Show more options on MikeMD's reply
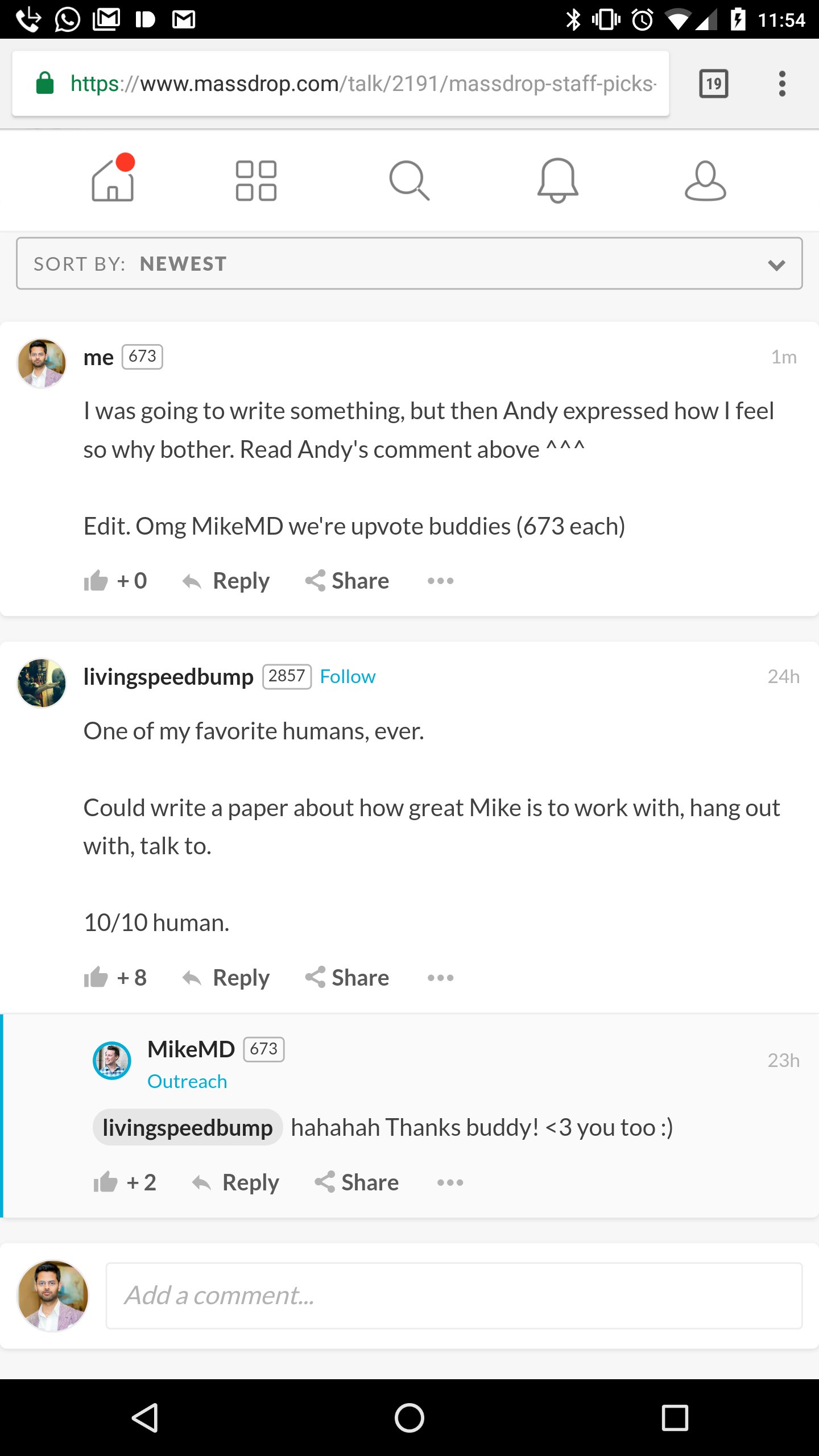Screen dimensions: 819x1456 pyautogui.click(x=450, y=1182)
